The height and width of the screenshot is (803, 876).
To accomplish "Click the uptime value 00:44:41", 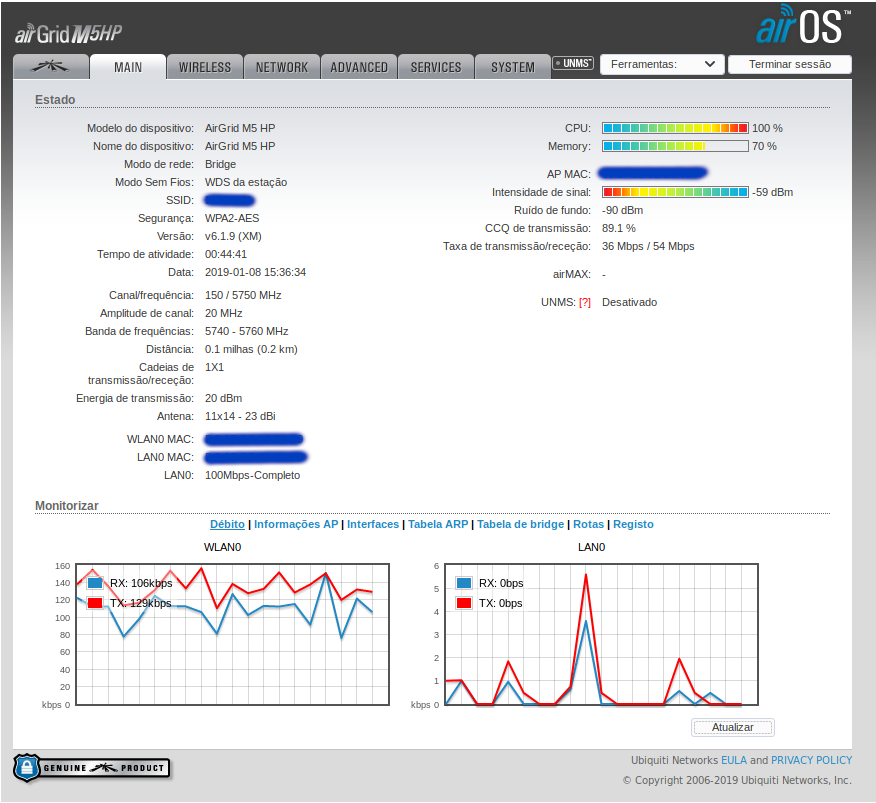I will [226, 254].
